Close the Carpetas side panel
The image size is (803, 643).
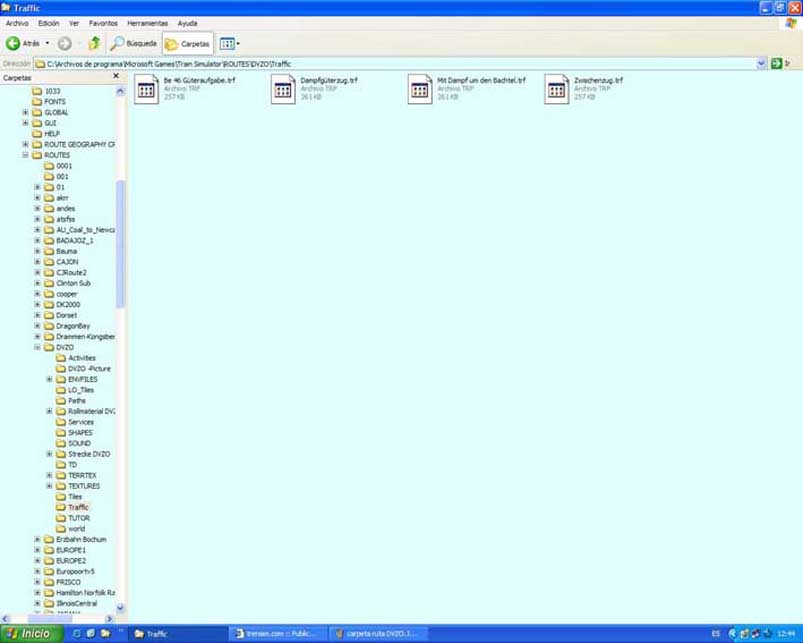click(x=115, y=76)
